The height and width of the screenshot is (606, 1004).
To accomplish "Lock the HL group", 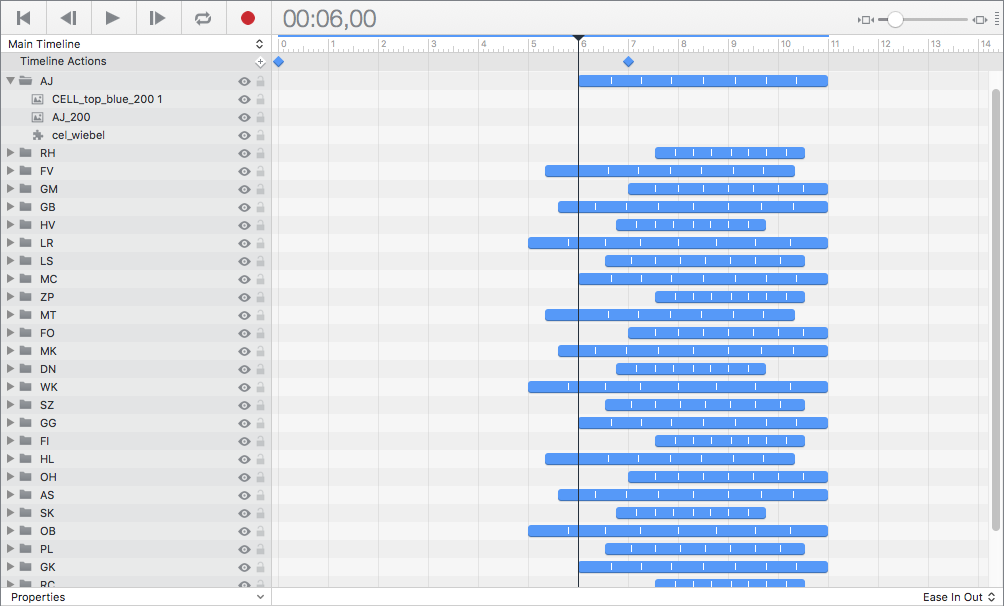I will tap(261, 459).
